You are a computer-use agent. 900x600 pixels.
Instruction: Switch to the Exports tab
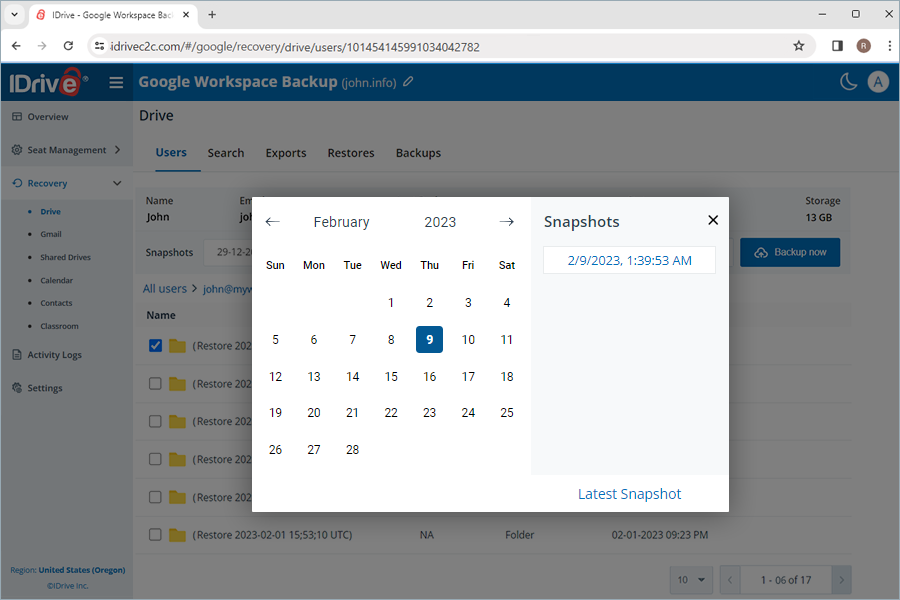pyautogui.click(x=286, y=153)
